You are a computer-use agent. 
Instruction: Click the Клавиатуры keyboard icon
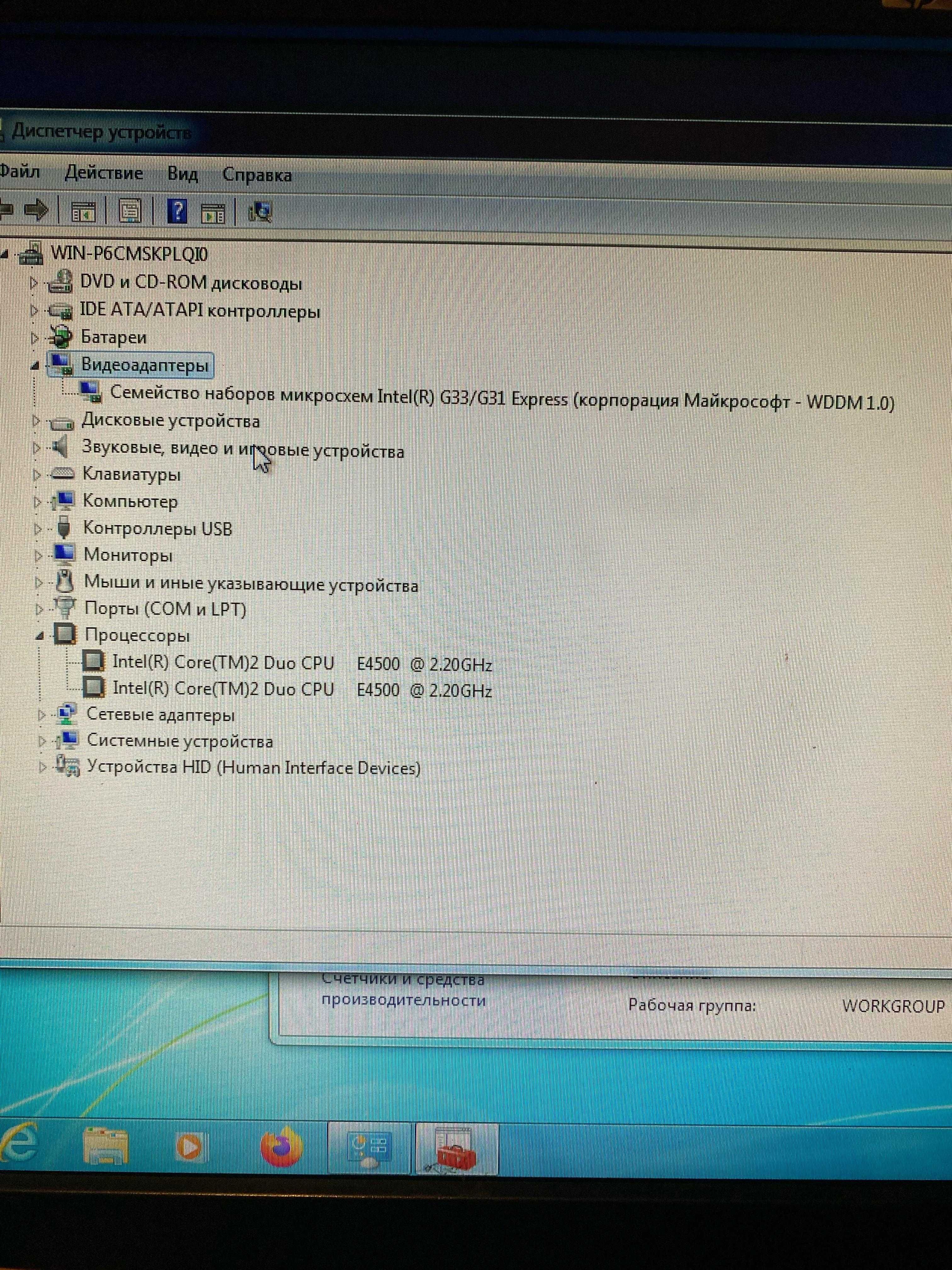[63, 474]
